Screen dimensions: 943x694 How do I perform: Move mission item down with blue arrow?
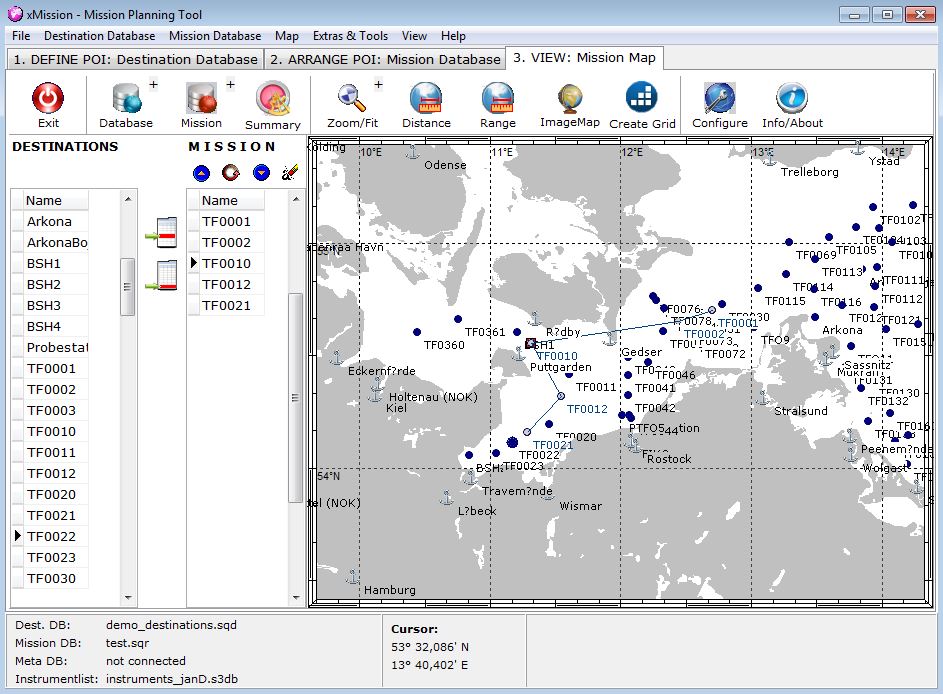click(x=262, y=173)
